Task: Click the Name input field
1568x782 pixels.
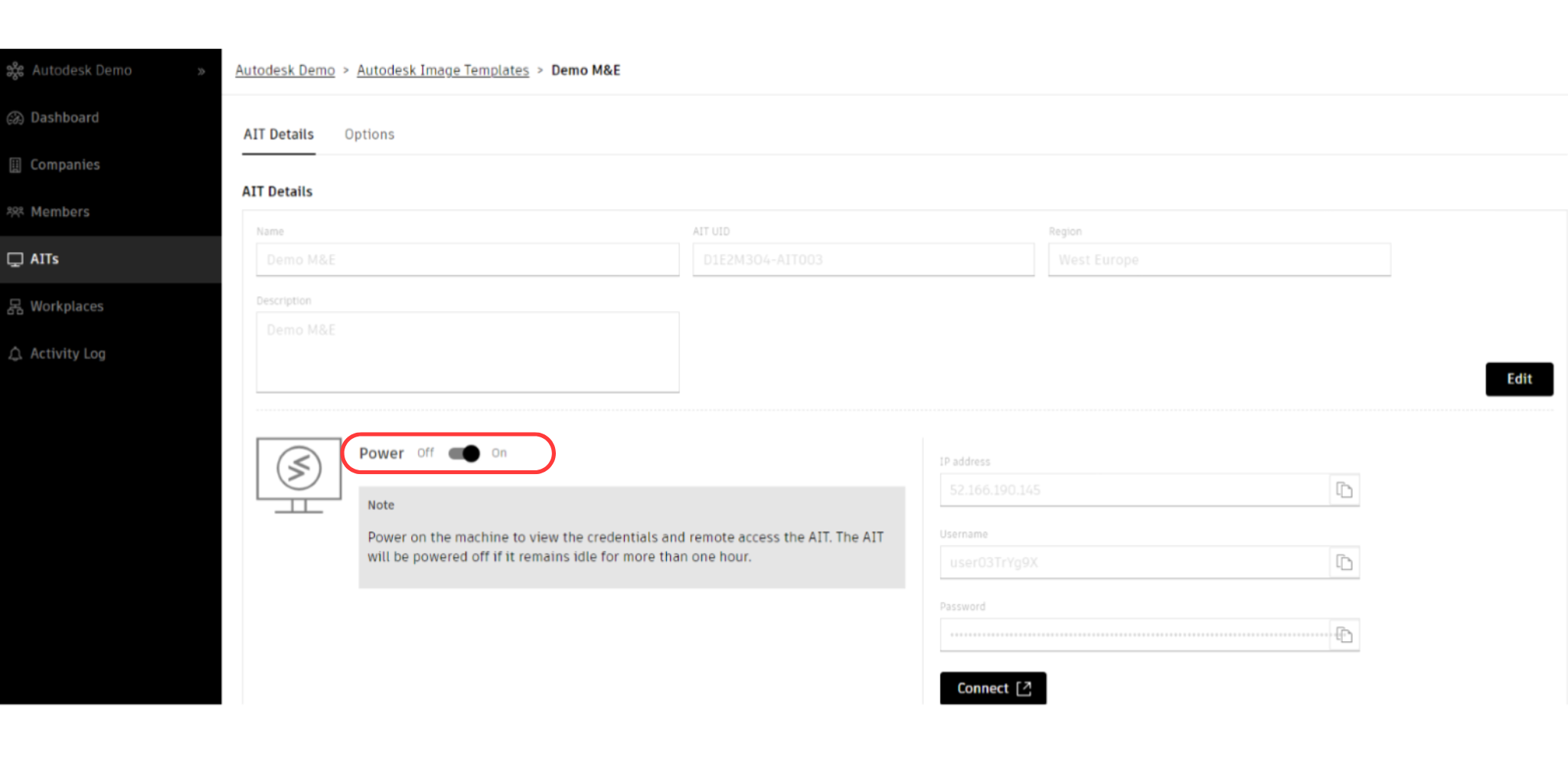Action: [x=468, y=260]
